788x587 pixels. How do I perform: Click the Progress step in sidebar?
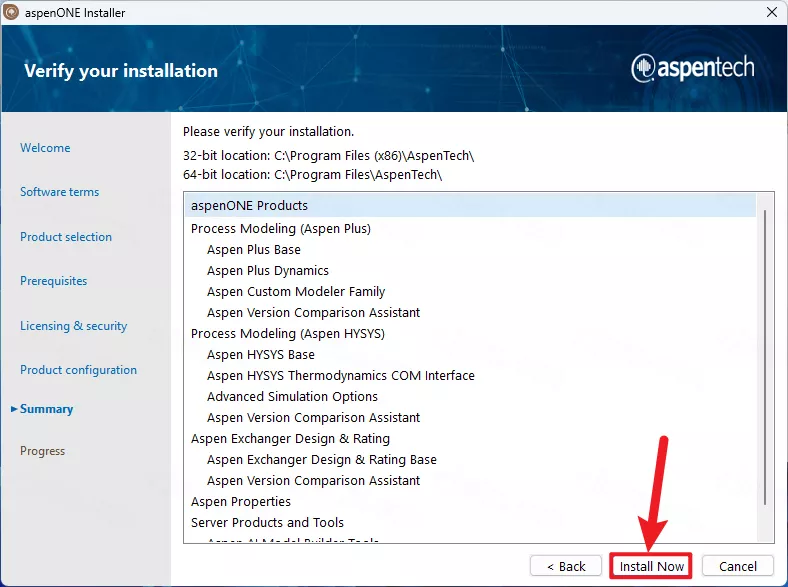coord(42,451)
